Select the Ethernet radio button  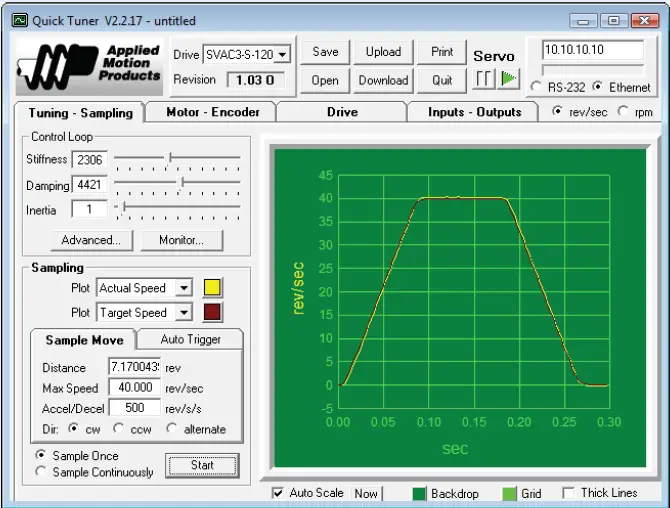[598, 86]
